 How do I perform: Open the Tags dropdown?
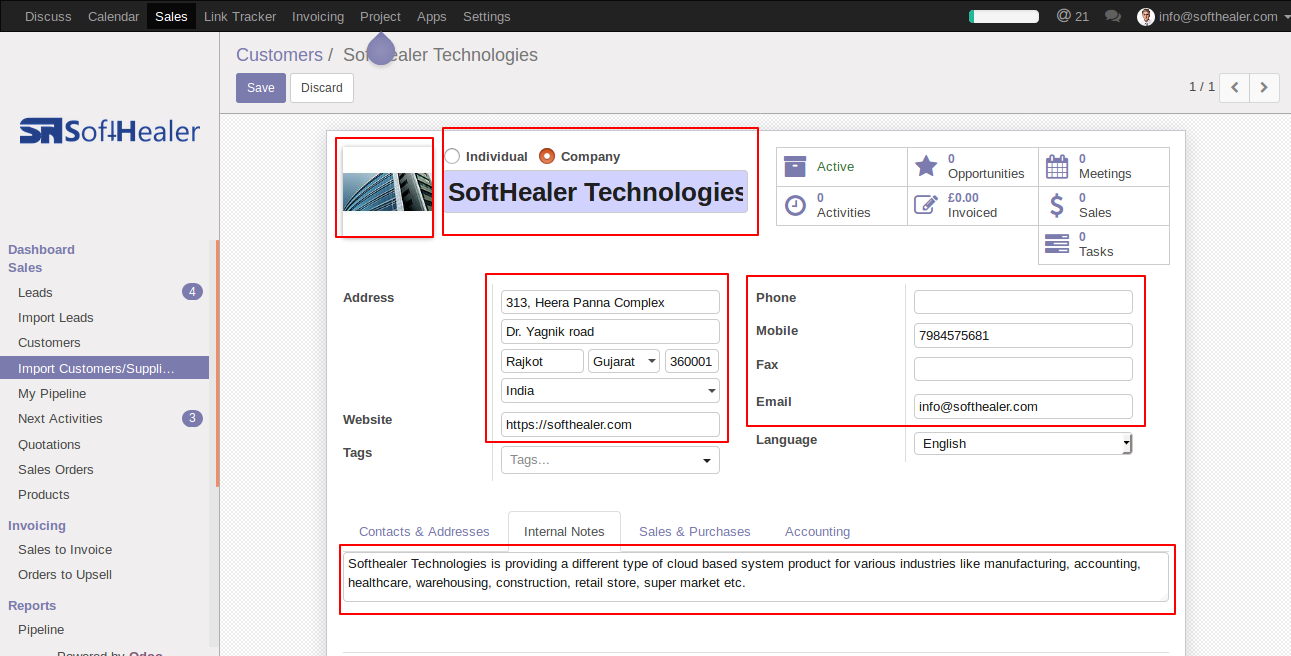(x=610, y=460)
